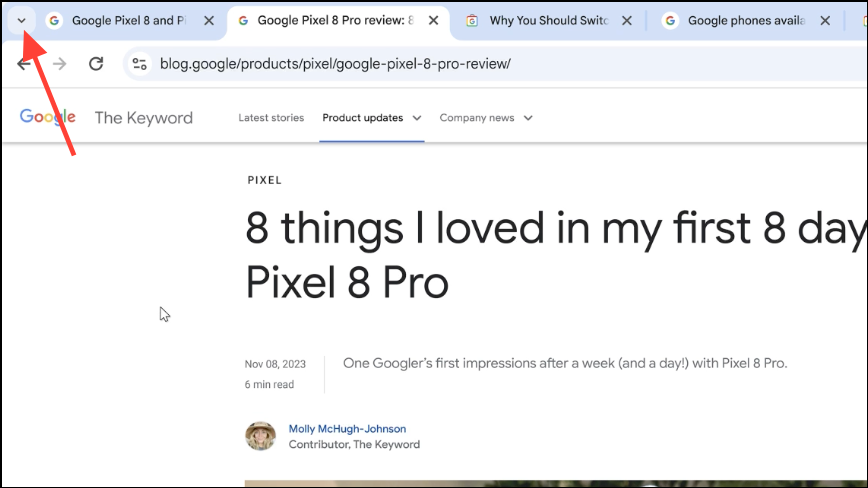Click Company news menu label
868x488 pixels.
(x=477, y=118)
